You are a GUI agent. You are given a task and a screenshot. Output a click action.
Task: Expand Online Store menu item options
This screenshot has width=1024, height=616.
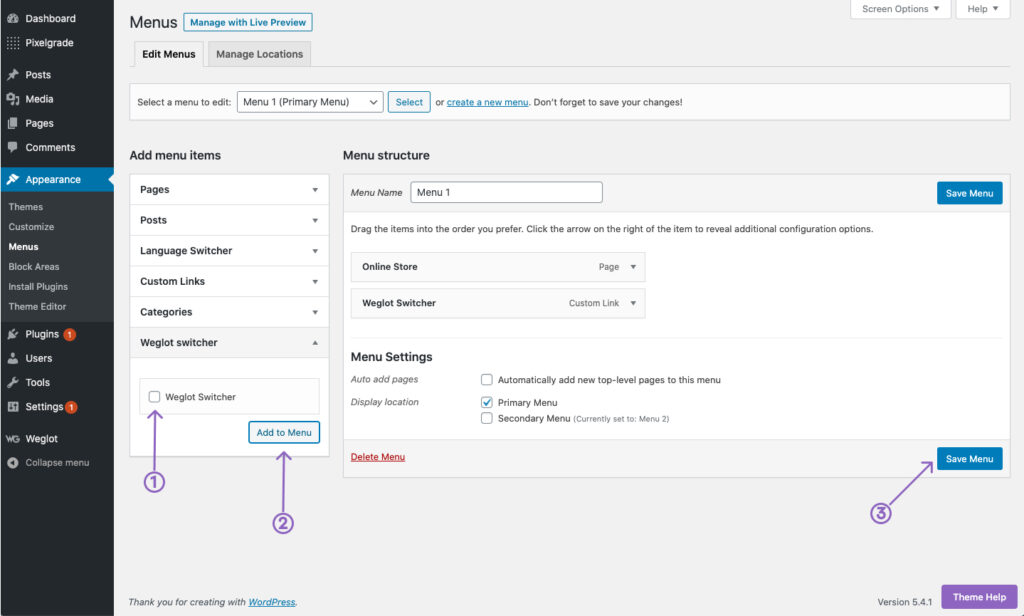pos(633,267)
